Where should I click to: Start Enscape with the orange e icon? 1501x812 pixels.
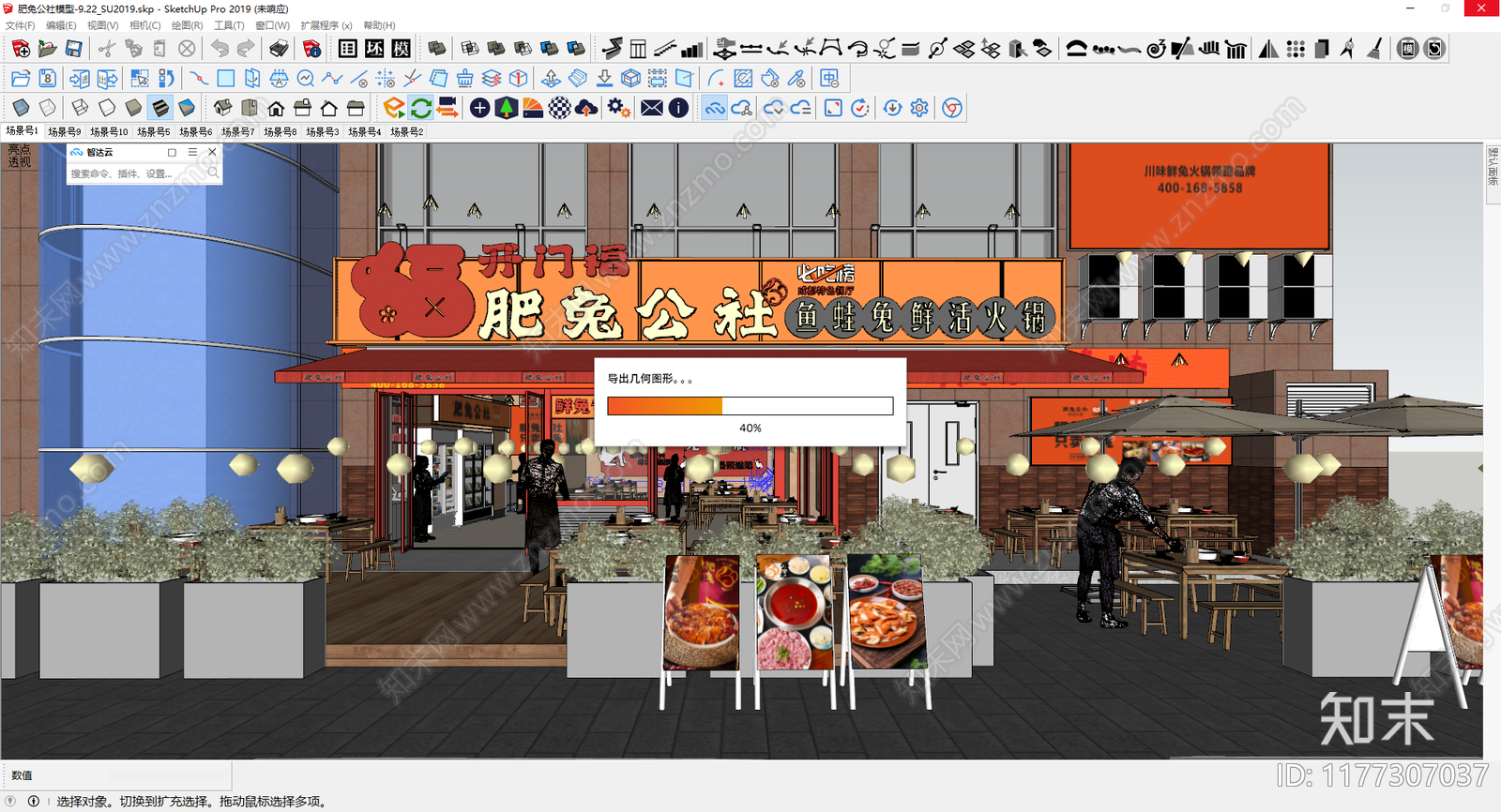click(394, 108)
